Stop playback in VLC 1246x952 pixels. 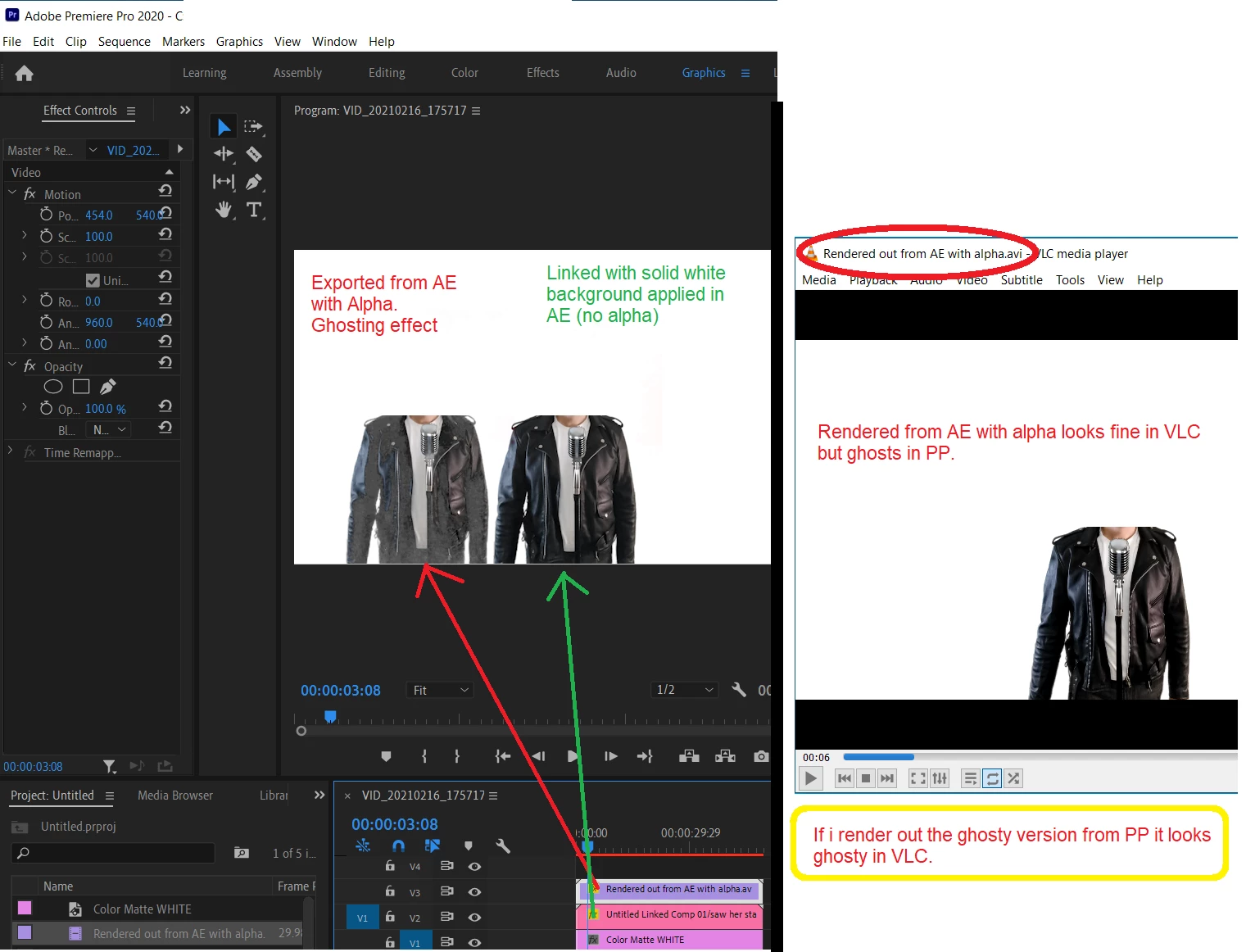866,778
